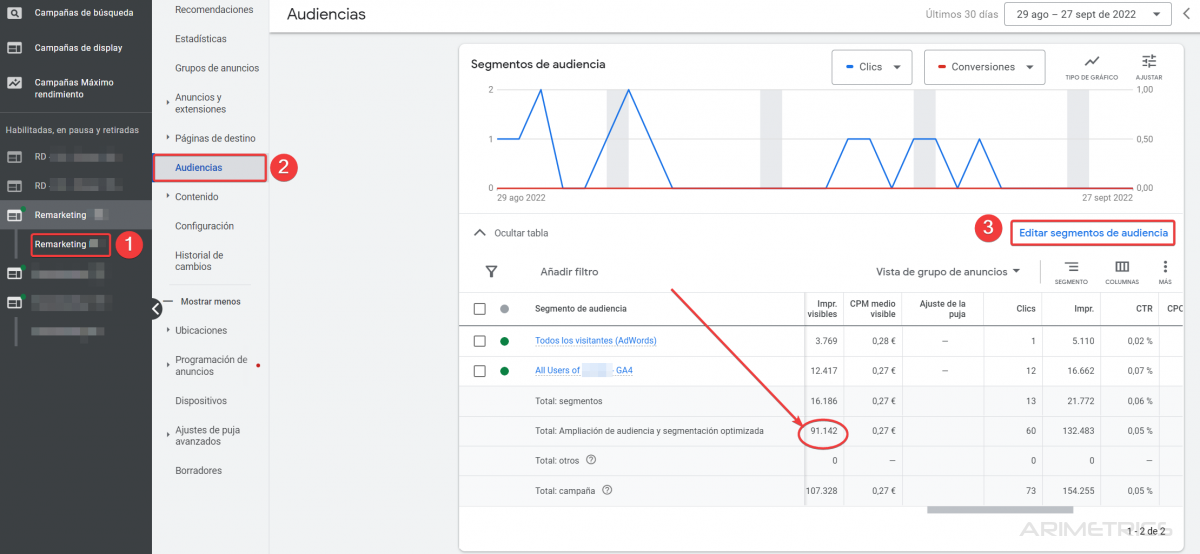Tick checkbox for All Users GA4 row
This screenshot has height=554, width=1200.
[x=479, y=371]
